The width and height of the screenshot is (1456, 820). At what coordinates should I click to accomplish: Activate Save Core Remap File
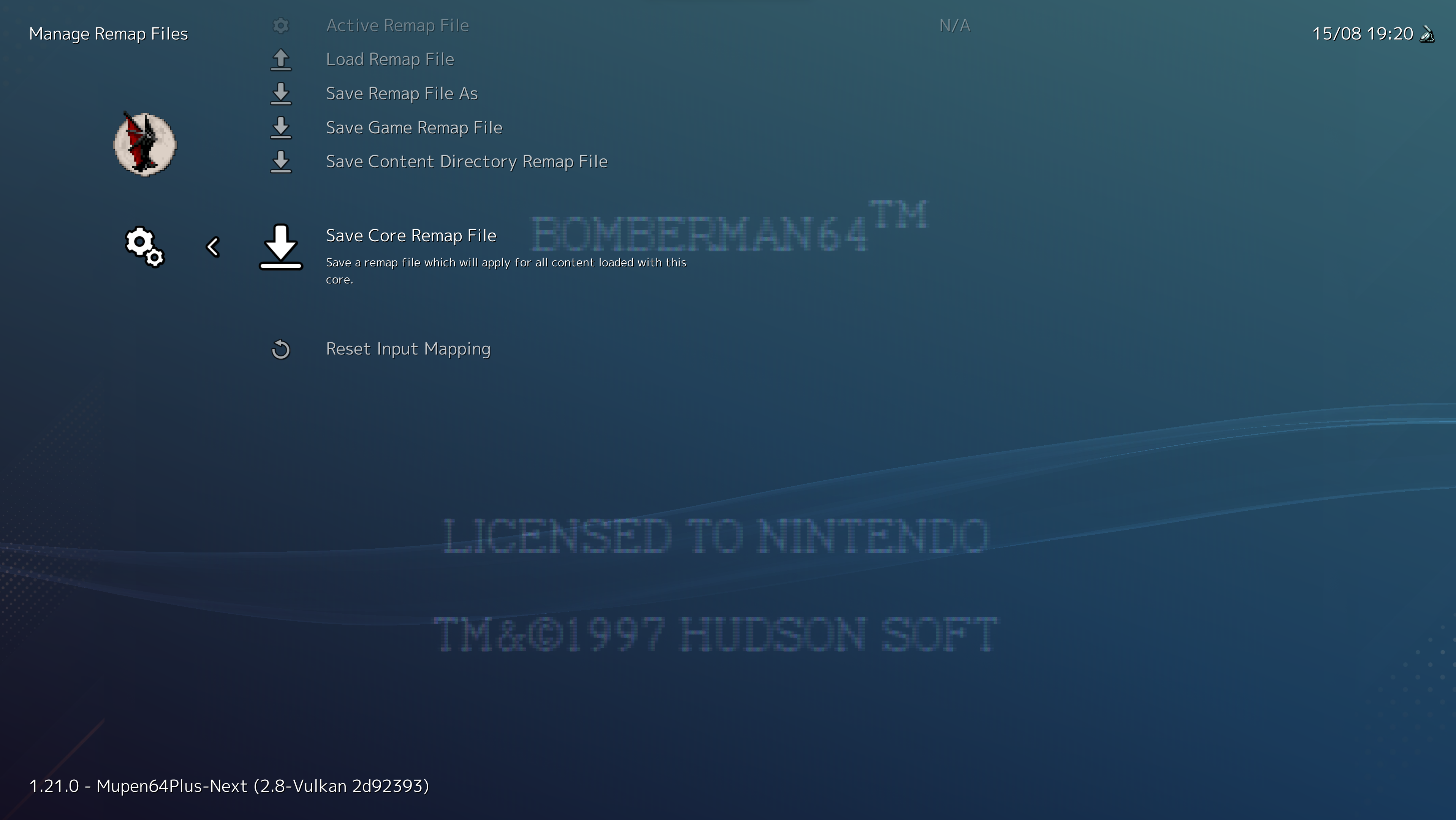[x=411, y=236]
